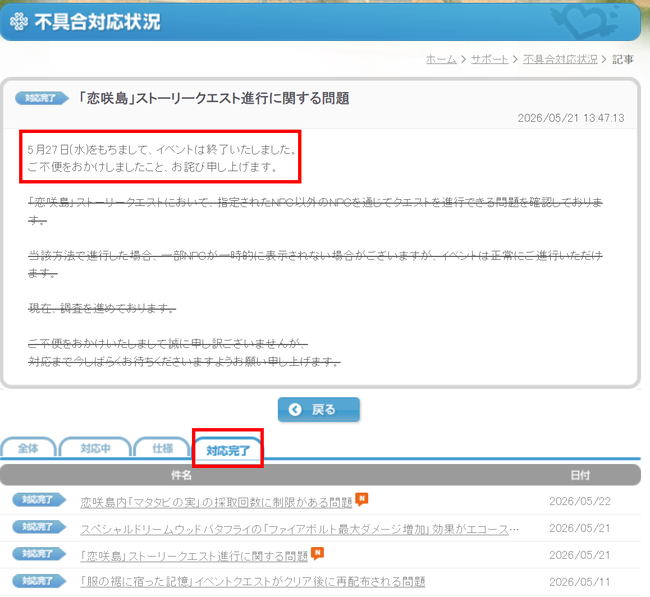Click the struck-through line 現在、調査を進めております
650x597 pixels.
[102, 308]
